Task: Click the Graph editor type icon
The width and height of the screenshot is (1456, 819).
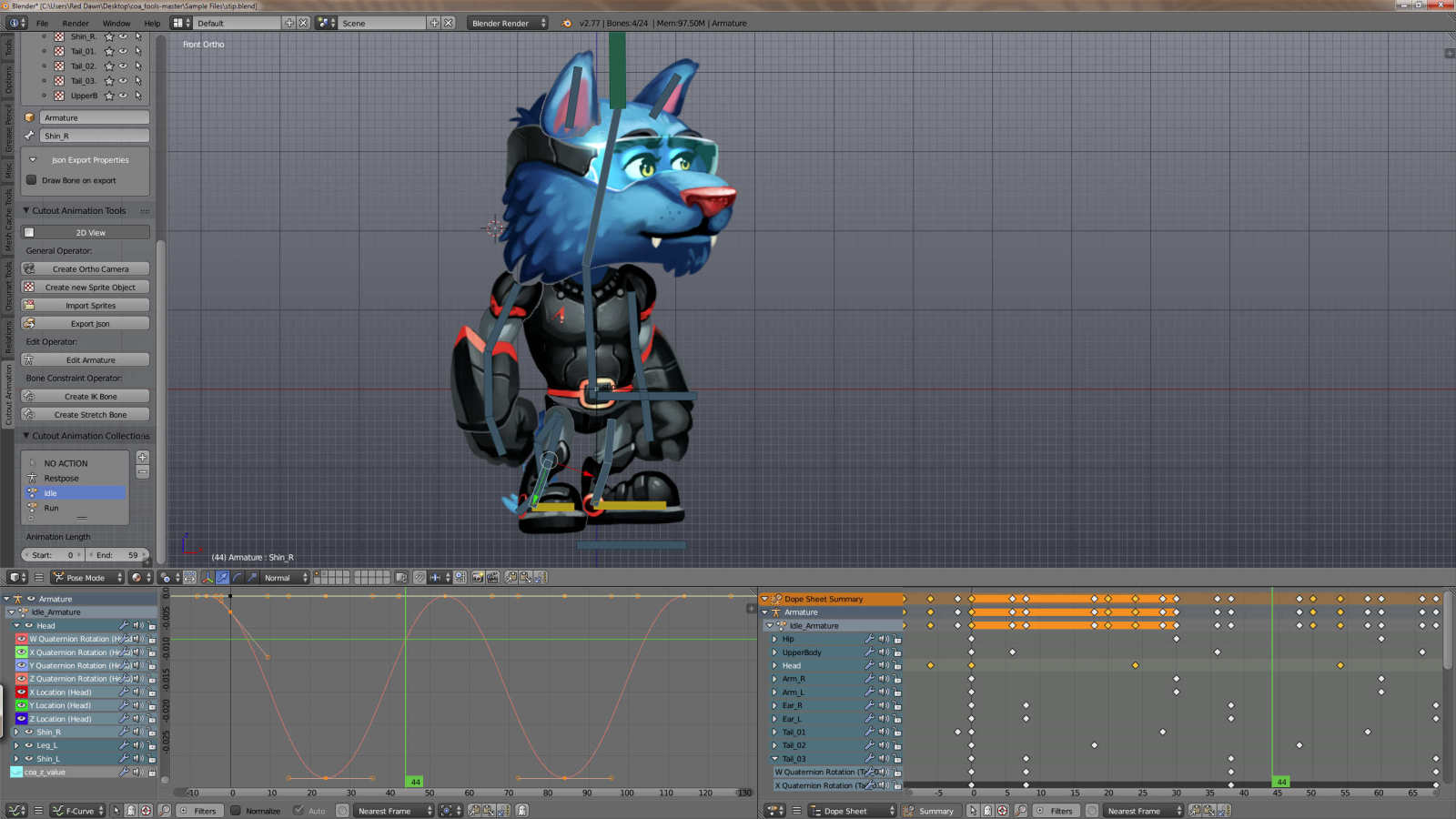Action: tap(16, 810)
